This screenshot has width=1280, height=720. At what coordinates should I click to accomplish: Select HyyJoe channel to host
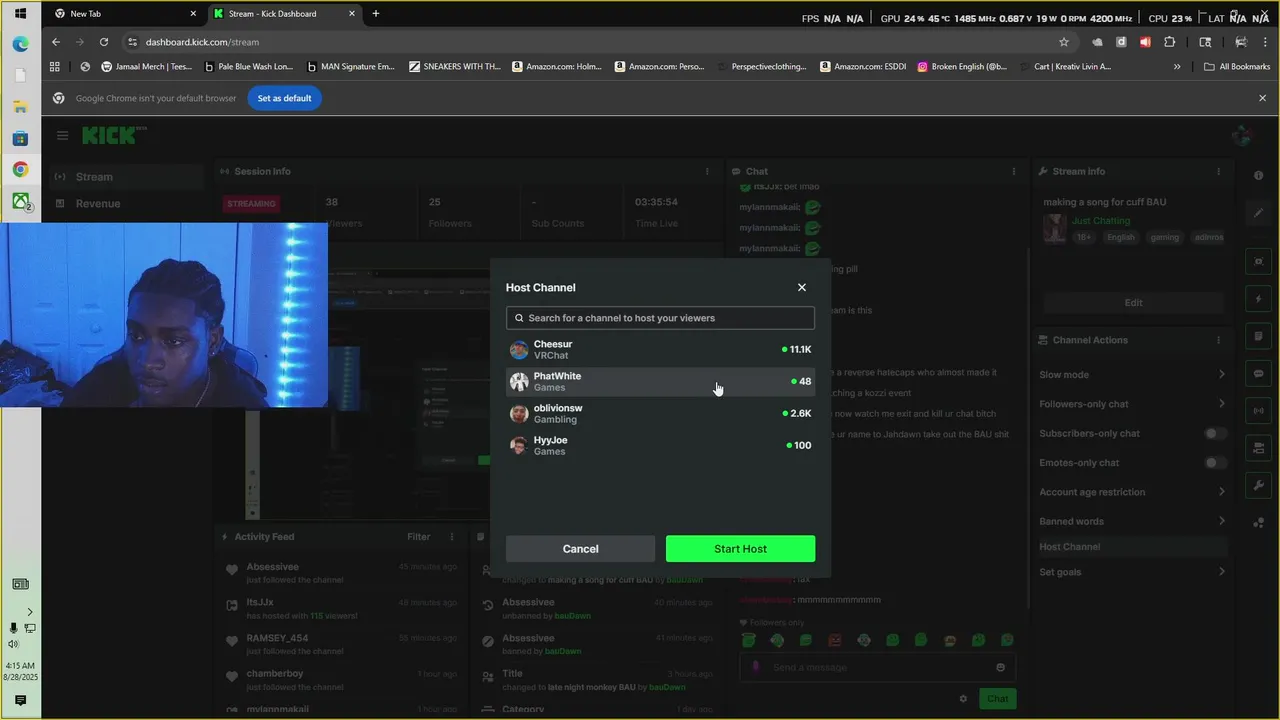pos(660,446)
